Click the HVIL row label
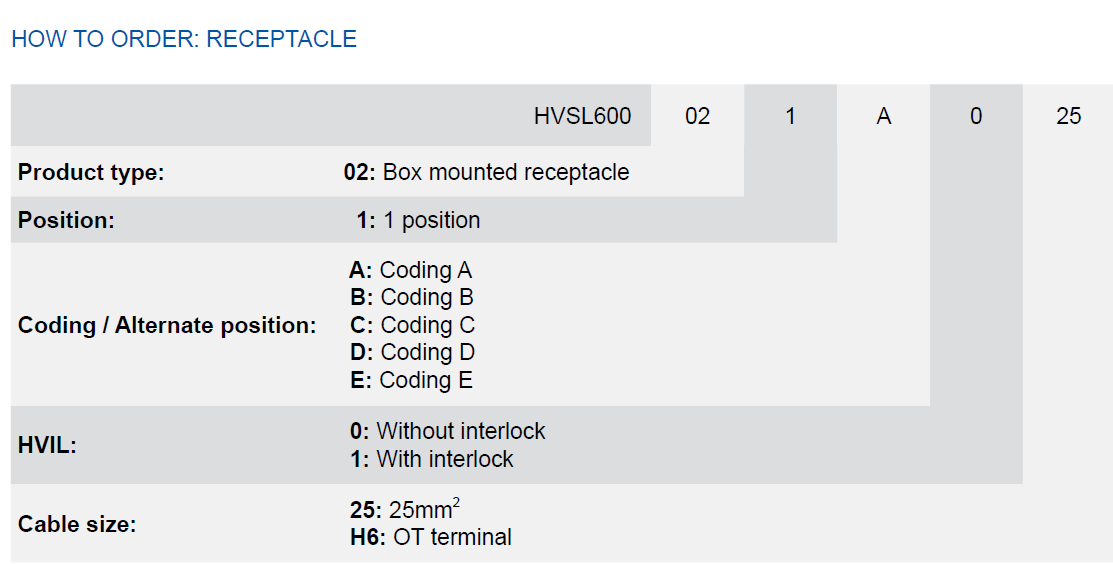 pyautogui.click(x=47, y=446)
